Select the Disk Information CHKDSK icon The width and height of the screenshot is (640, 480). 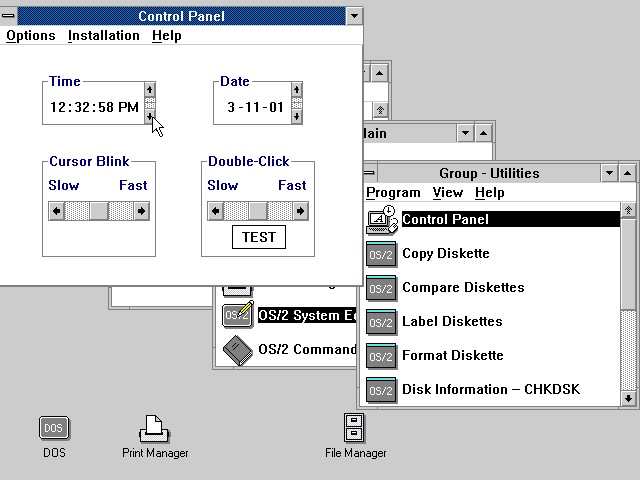[381, 389]
